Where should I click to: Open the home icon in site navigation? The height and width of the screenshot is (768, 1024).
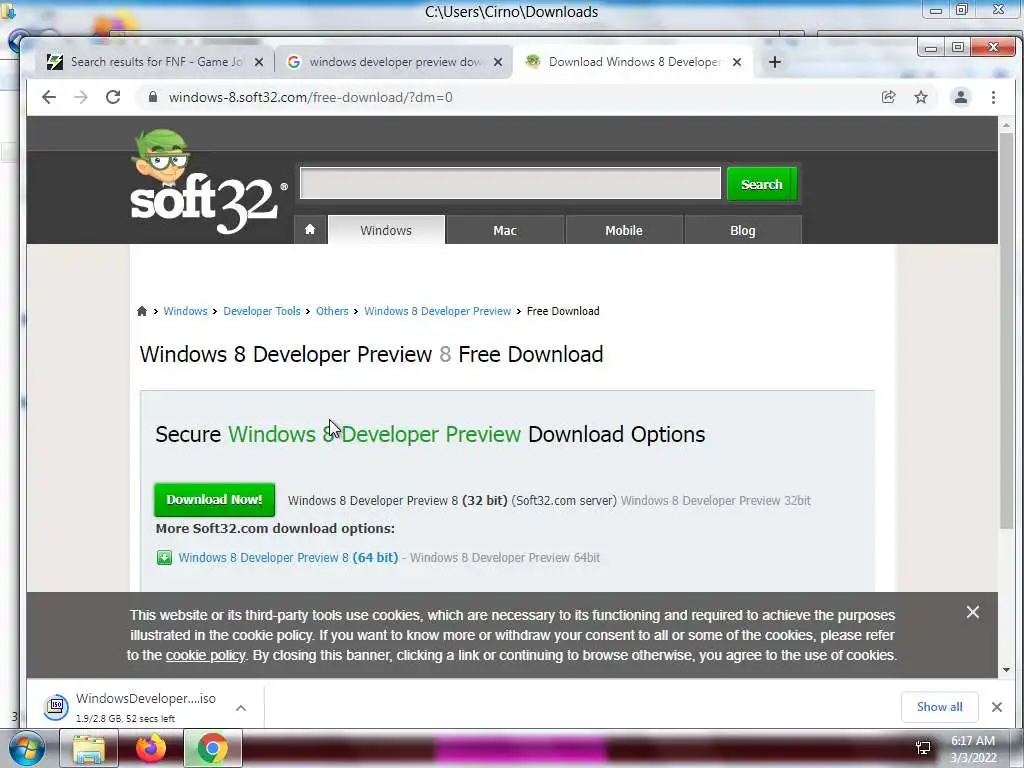click(310, 230)
